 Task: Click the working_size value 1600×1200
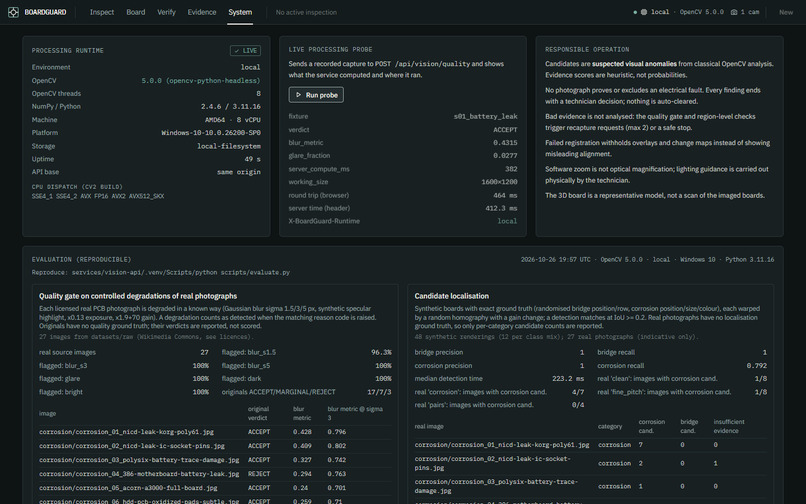[x=499, y=182]
